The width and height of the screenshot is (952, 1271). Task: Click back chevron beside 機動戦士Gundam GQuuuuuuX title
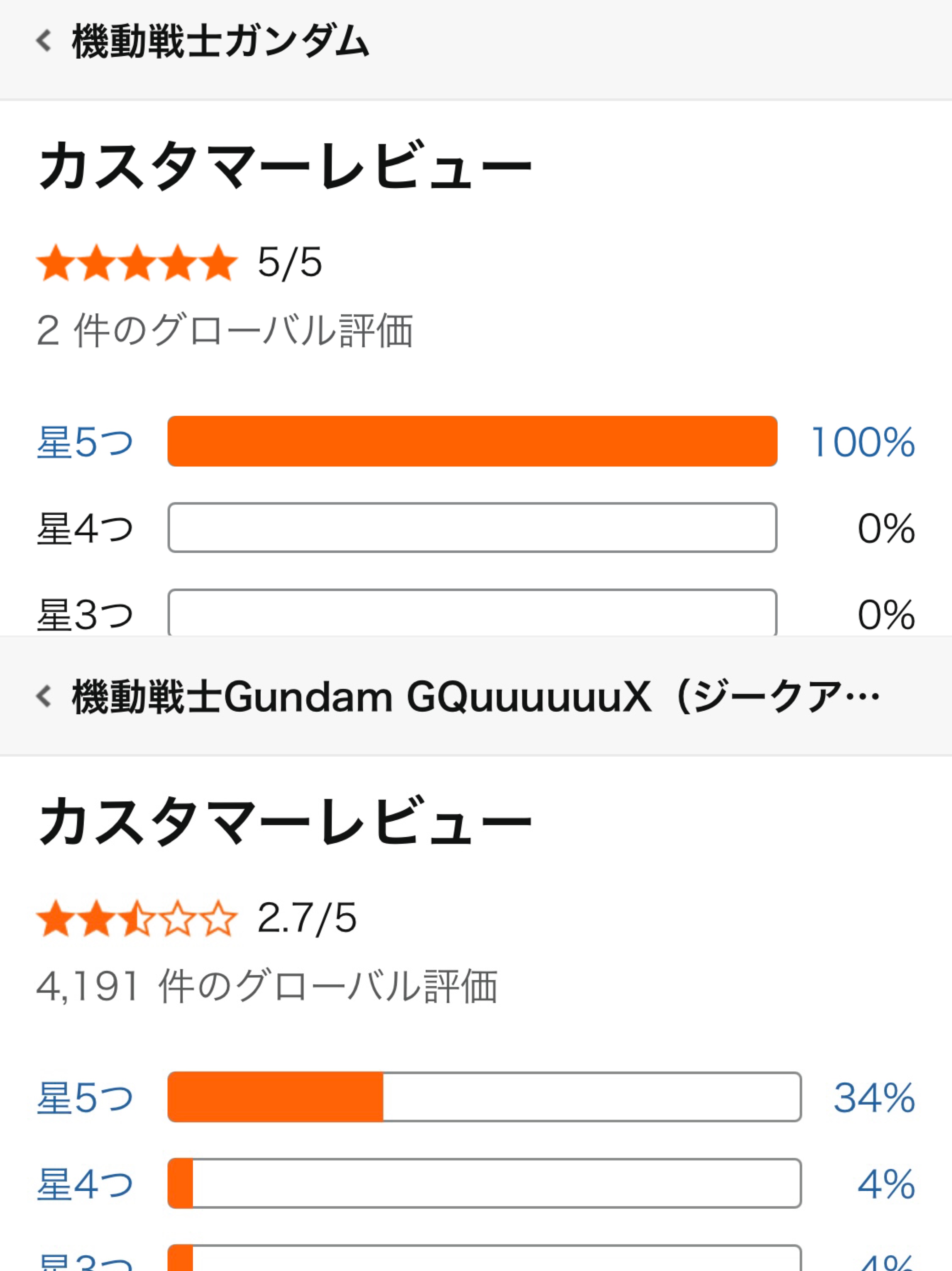click(44, 696)
